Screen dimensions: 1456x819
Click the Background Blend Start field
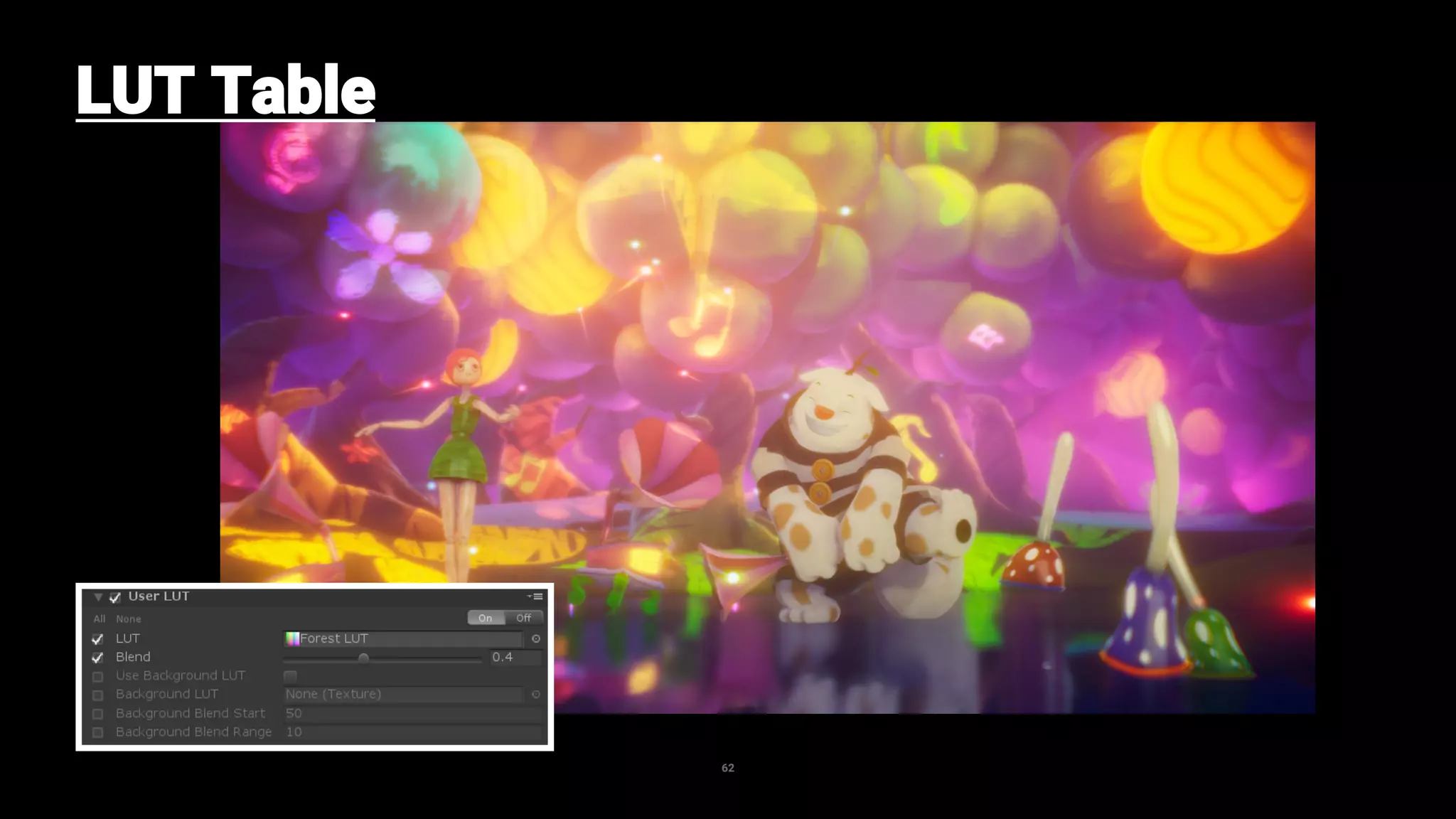point(412,713)
